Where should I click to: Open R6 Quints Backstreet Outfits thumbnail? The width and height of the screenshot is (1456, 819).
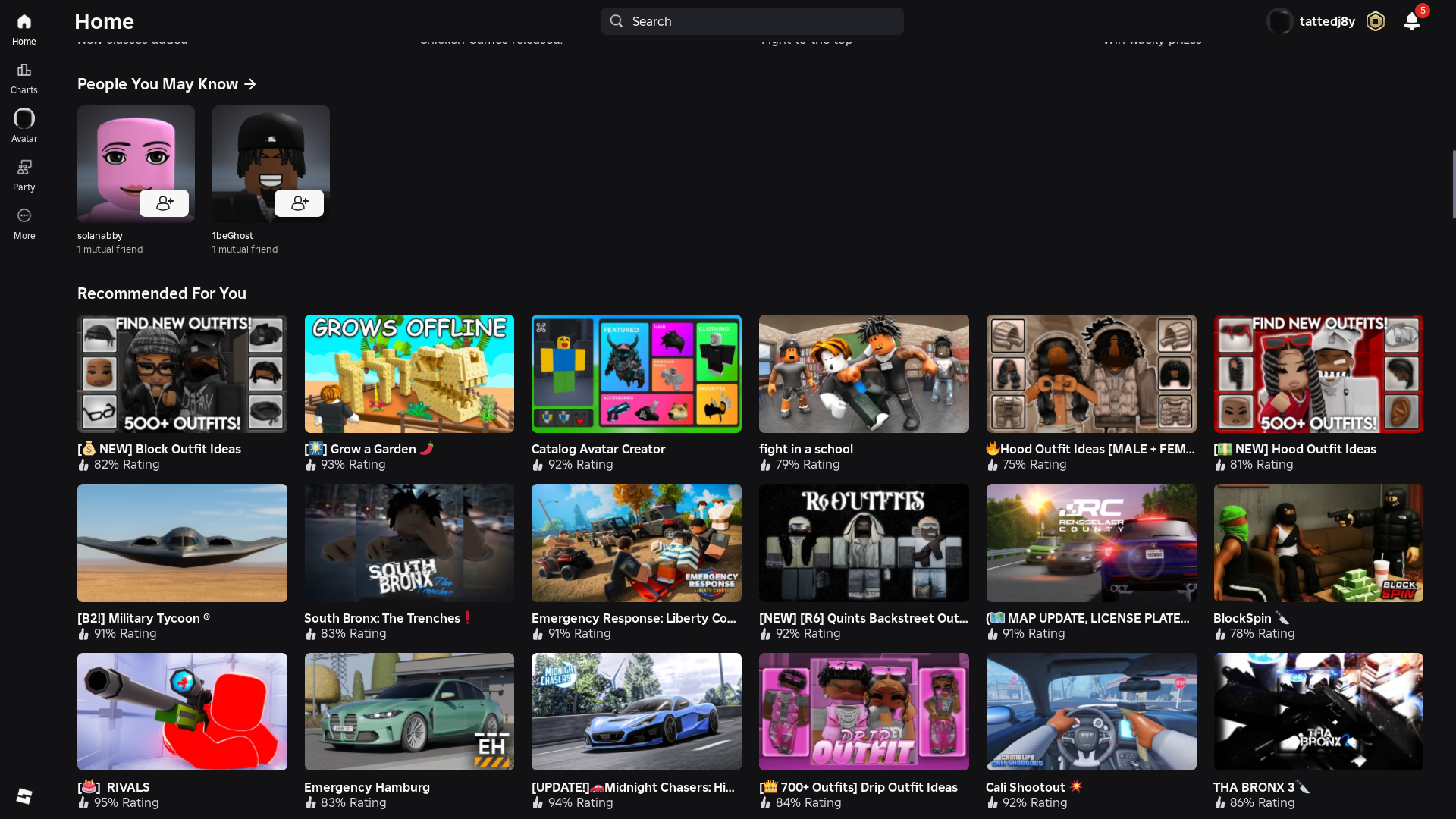pos(864,543)
